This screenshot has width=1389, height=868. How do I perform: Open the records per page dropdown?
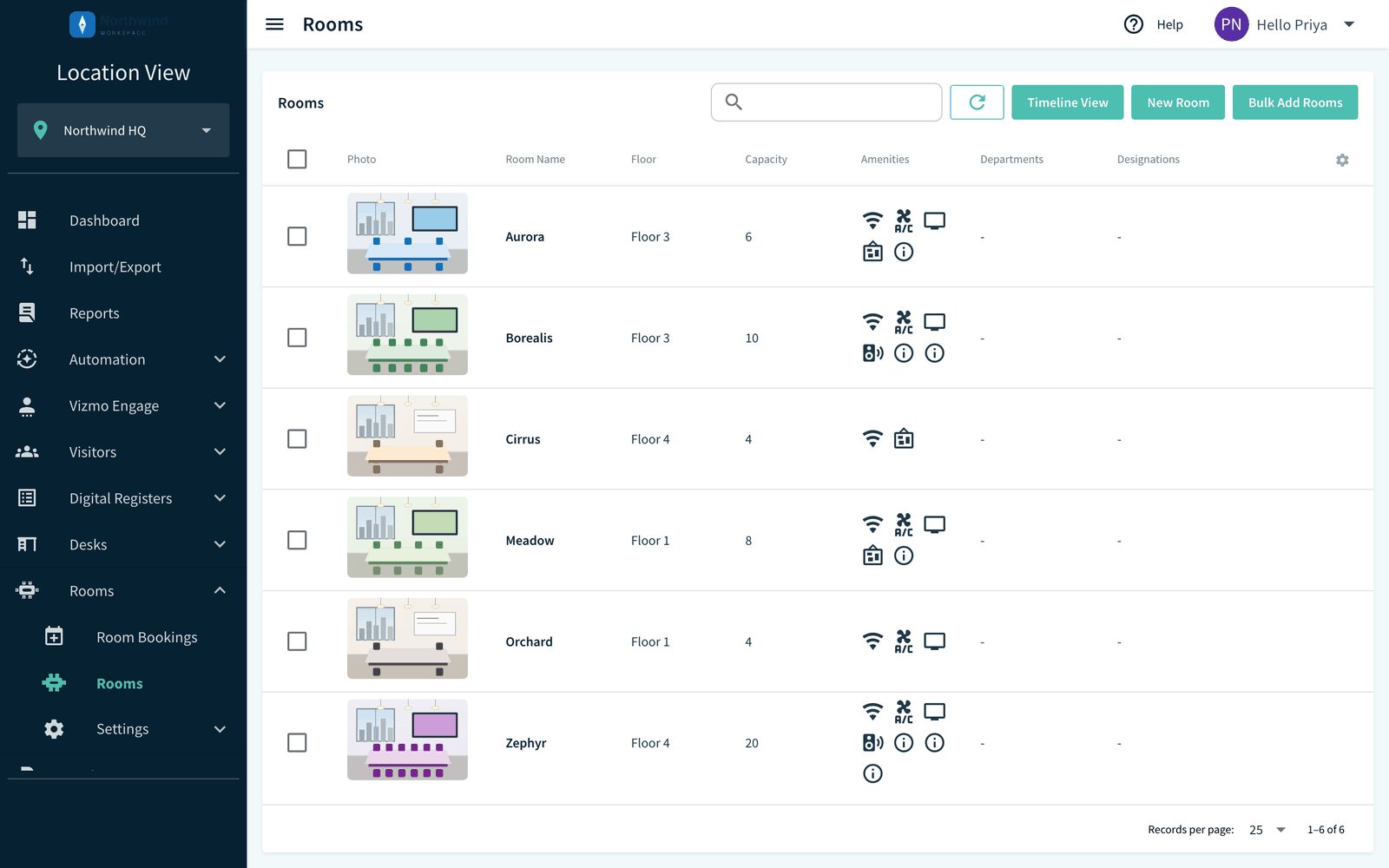(1267, 830)
